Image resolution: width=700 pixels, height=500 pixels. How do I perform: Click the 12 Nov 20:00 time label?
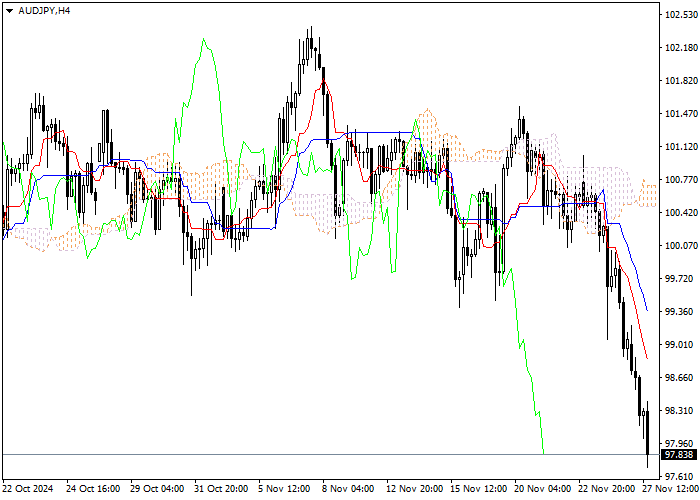[414, 489]
